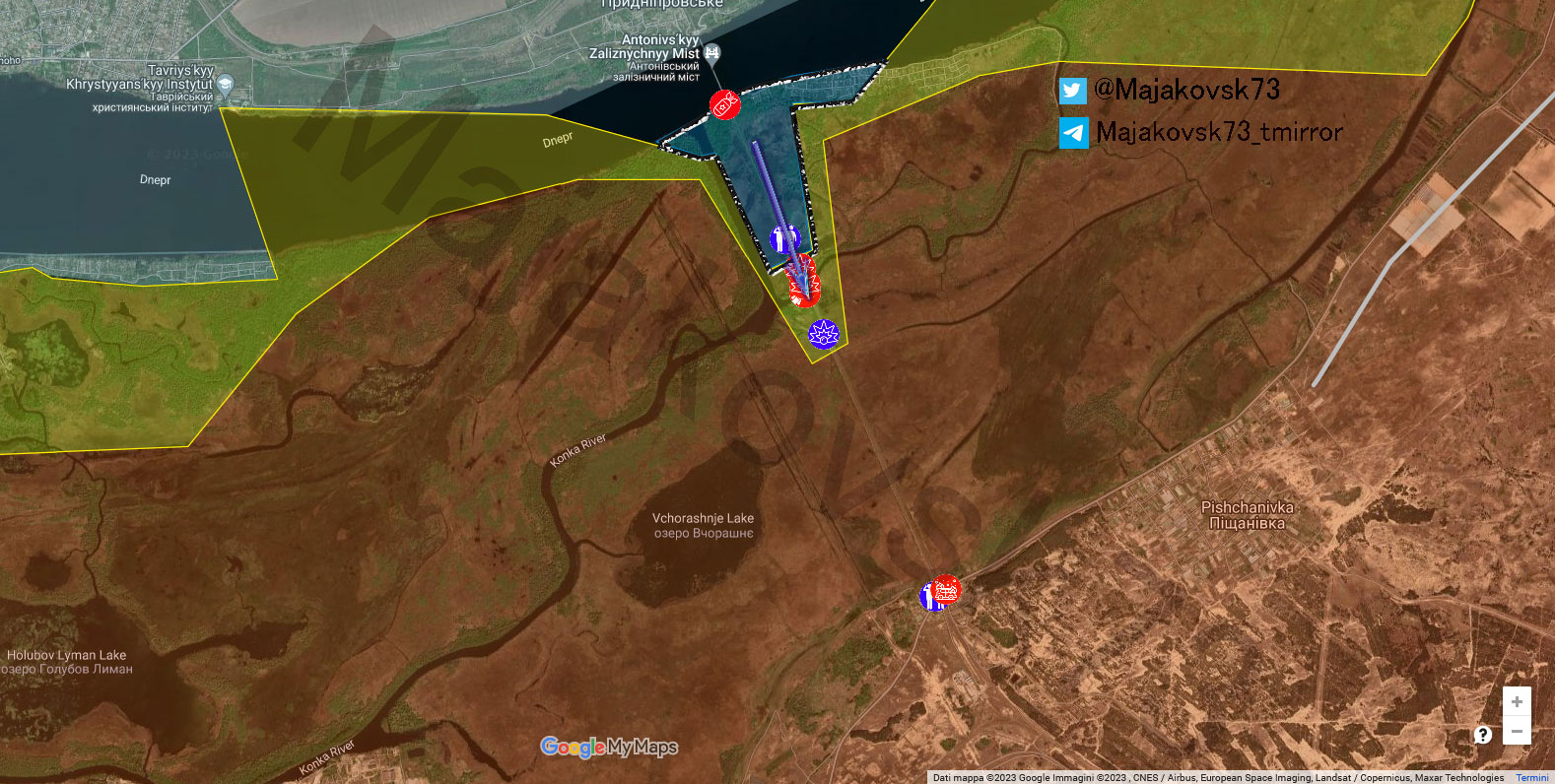The height and width of the screenshot is (784, 1555).
Task: Select the blue soldiers marker inside the blue zone
Action: [784, 238]
